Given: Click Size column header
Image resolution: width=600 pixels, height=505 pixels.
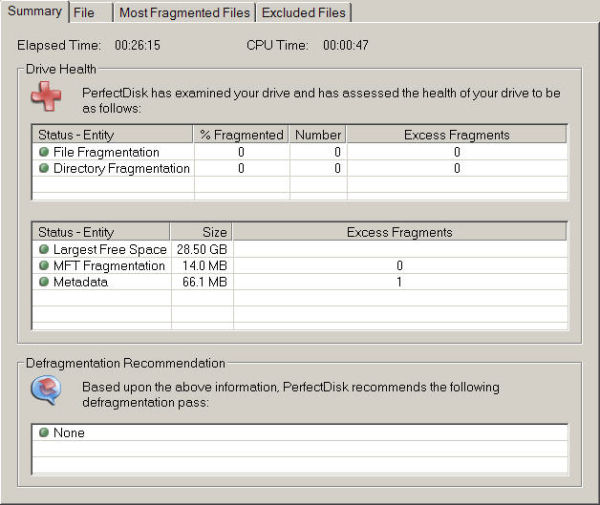Looking at the screenshot, I should (201, 232).
